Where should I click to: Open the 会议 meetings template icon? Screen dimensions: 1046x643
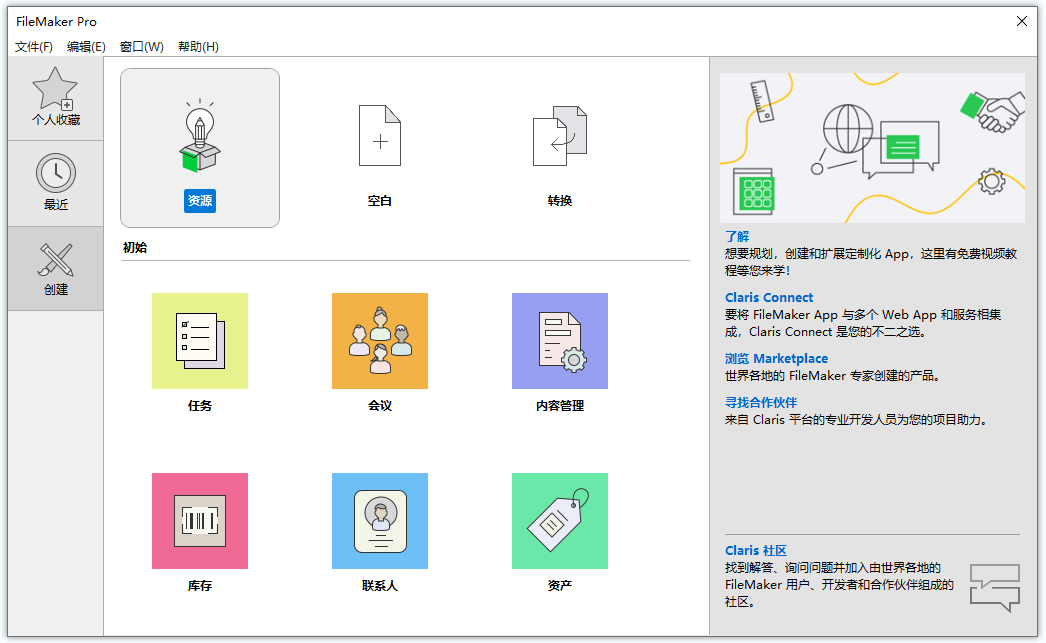380,341
